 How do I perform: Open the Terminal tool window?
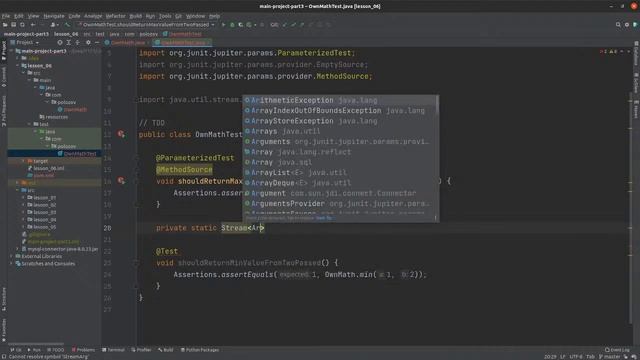tap(113, 350)
